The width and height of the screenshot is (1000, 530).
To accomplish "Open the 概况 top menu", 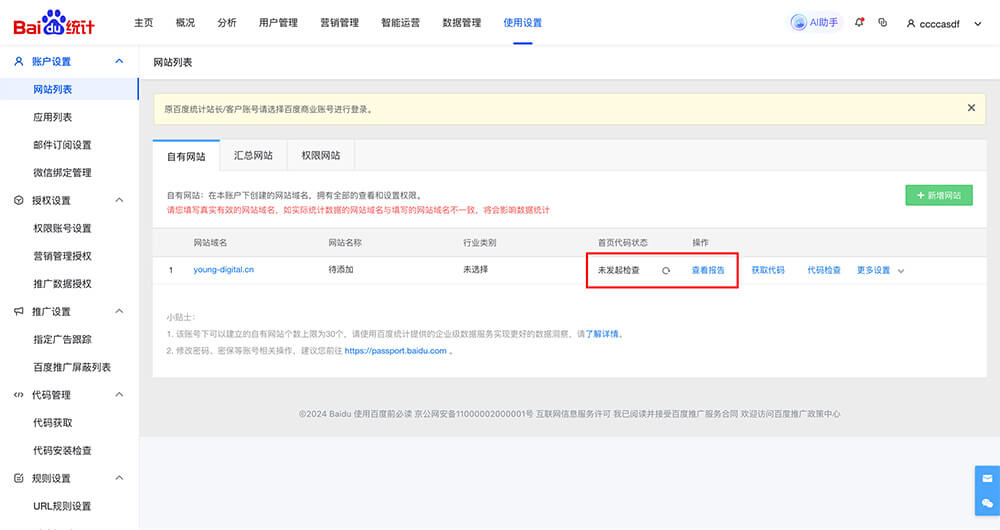I will click(185, 22).
